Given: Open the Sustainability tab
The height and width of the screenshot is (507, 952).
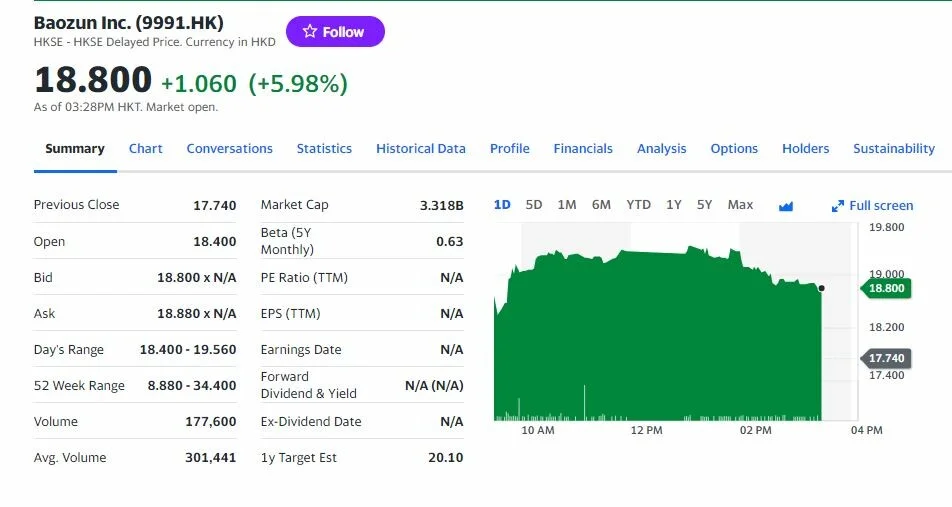Looking at the screenshot, I should 894,149.
